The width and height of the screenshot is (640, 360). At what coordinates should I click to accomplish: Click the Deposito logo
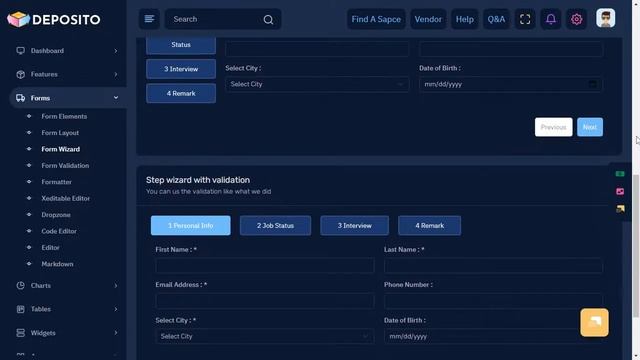[x=53, y=19]
